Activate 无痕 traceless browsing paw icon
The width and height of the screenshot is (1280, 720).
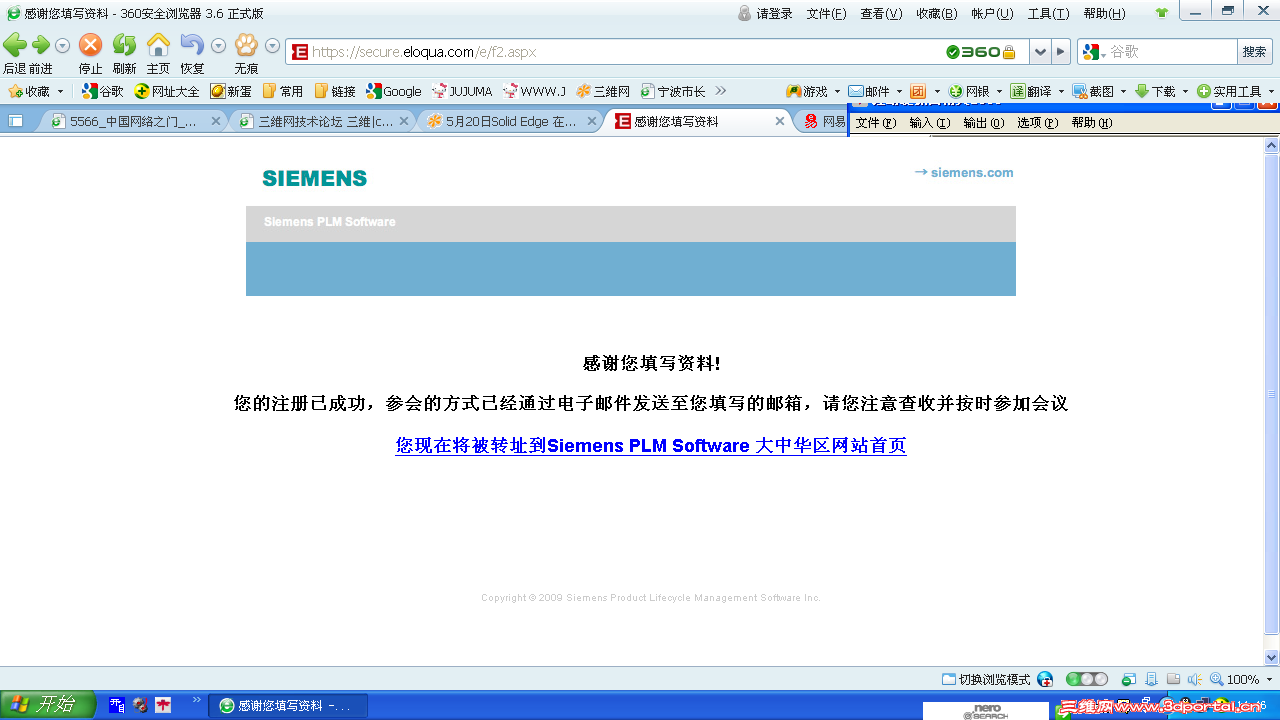point(246,45)
